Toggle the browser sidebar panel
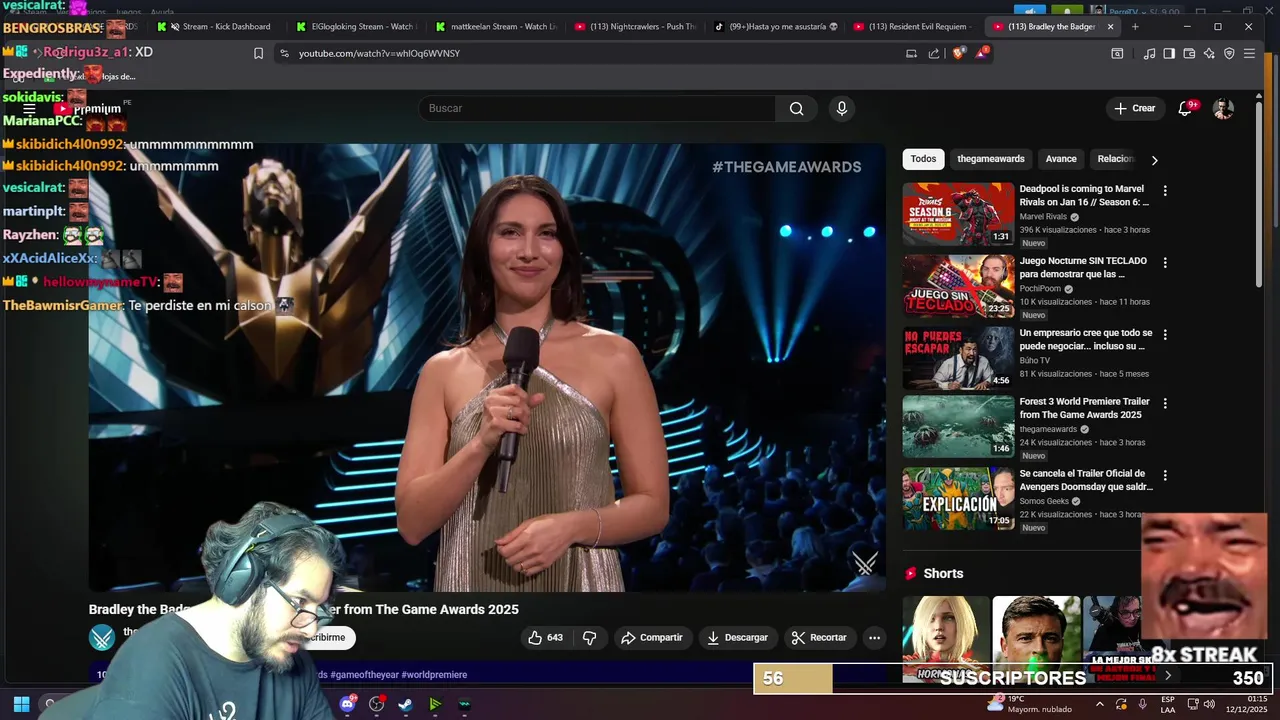 click(x=1169, y=53)
